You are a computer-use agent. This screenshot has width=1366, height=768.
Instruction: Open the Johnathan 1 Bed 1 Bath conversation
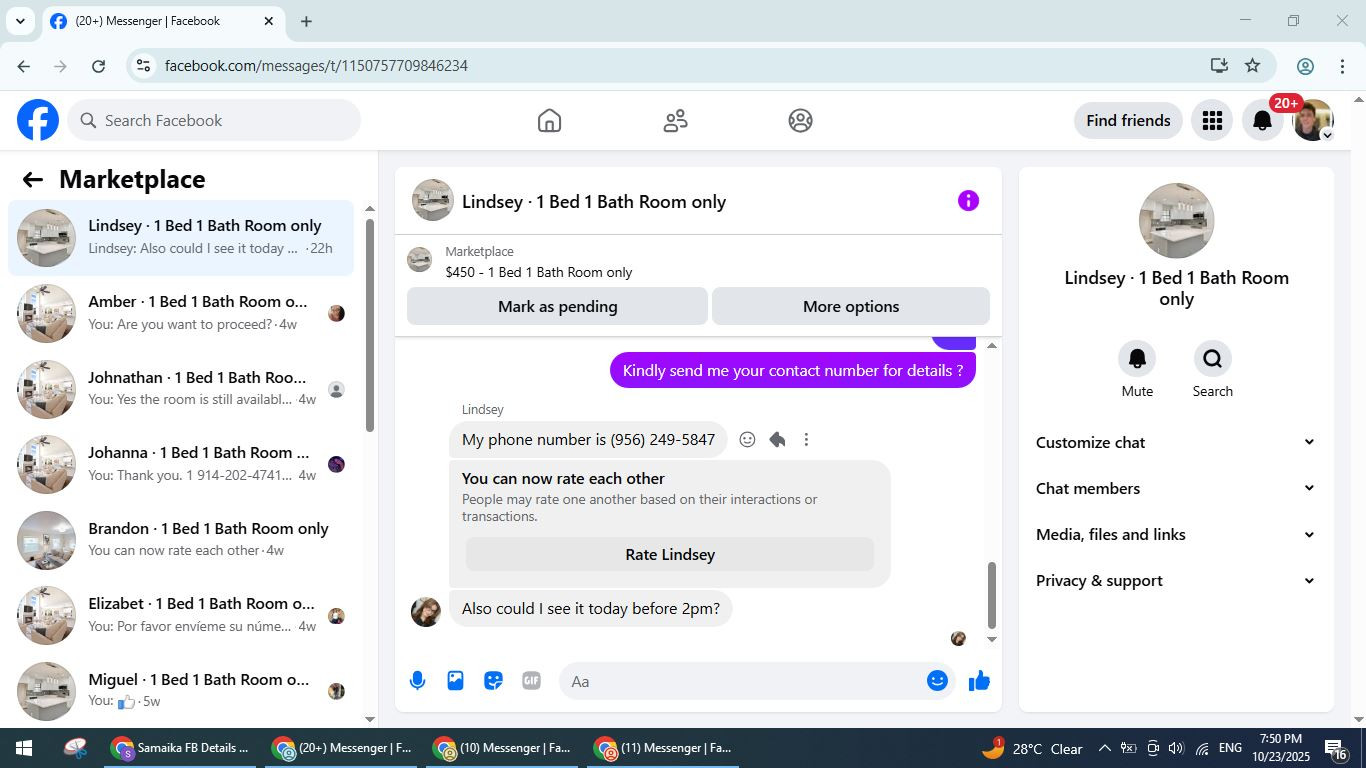coord(181,389)
